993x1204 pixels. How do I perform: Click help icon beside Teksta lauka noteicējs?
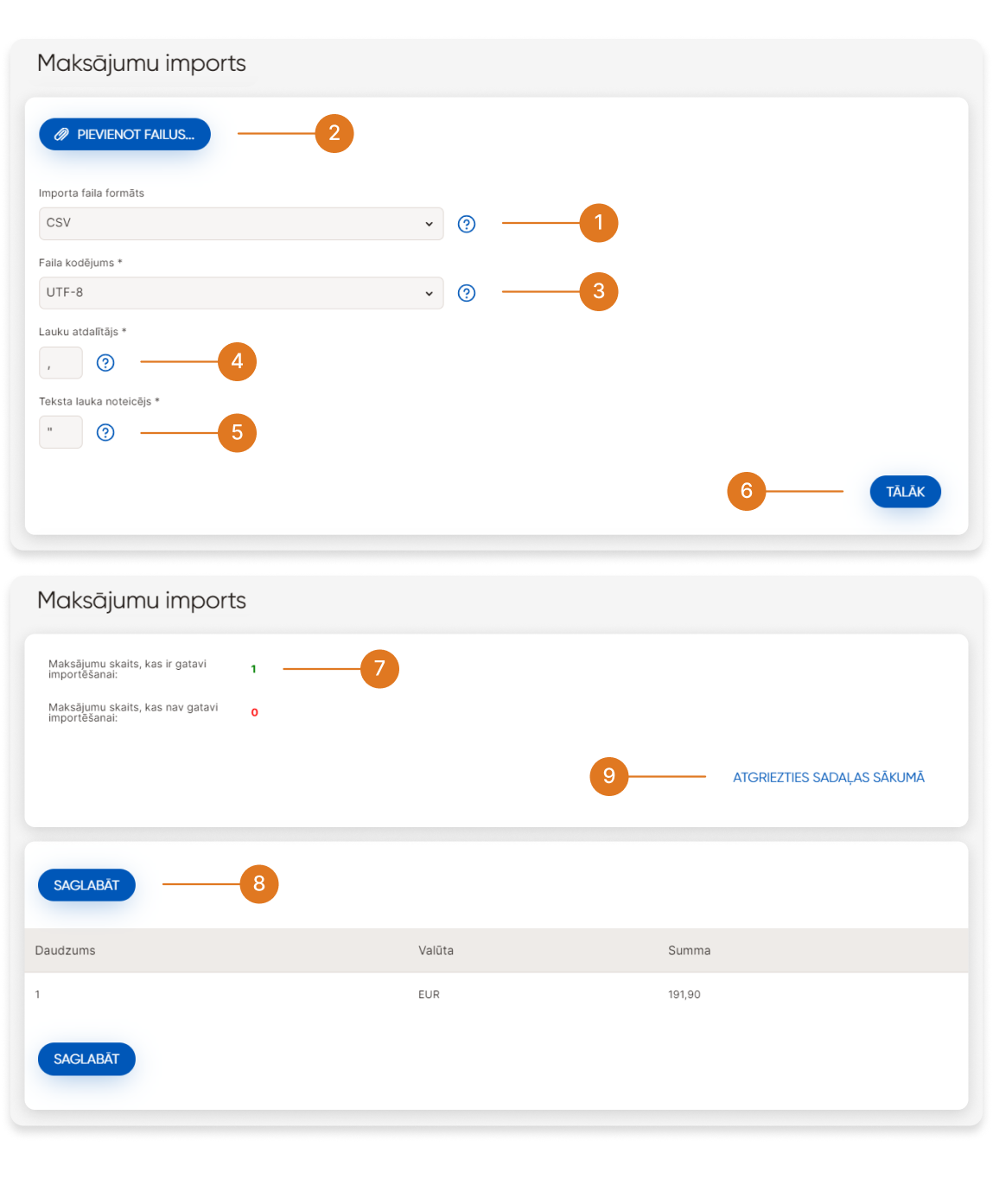tap(105, 432)
